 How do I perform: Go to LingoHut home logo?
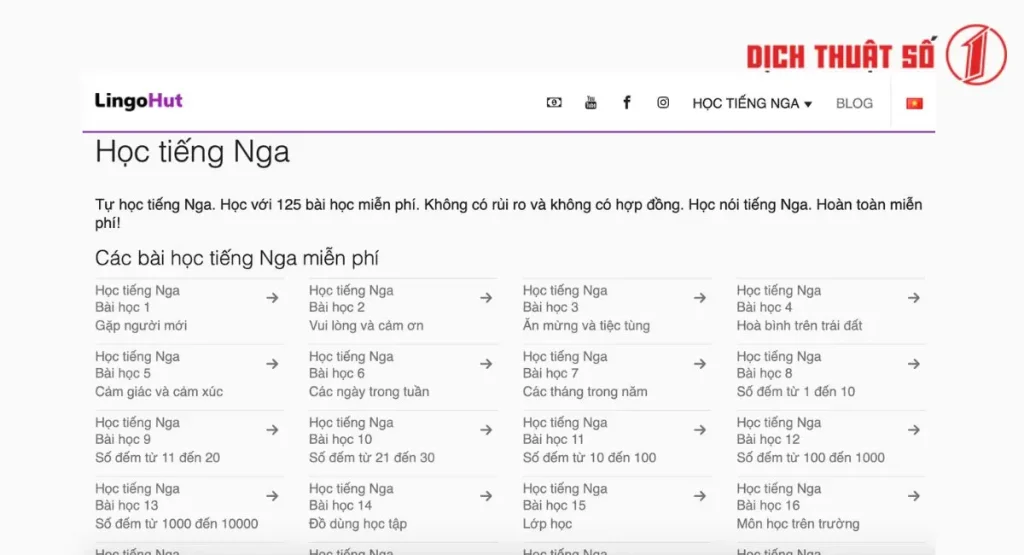(138, 101)
